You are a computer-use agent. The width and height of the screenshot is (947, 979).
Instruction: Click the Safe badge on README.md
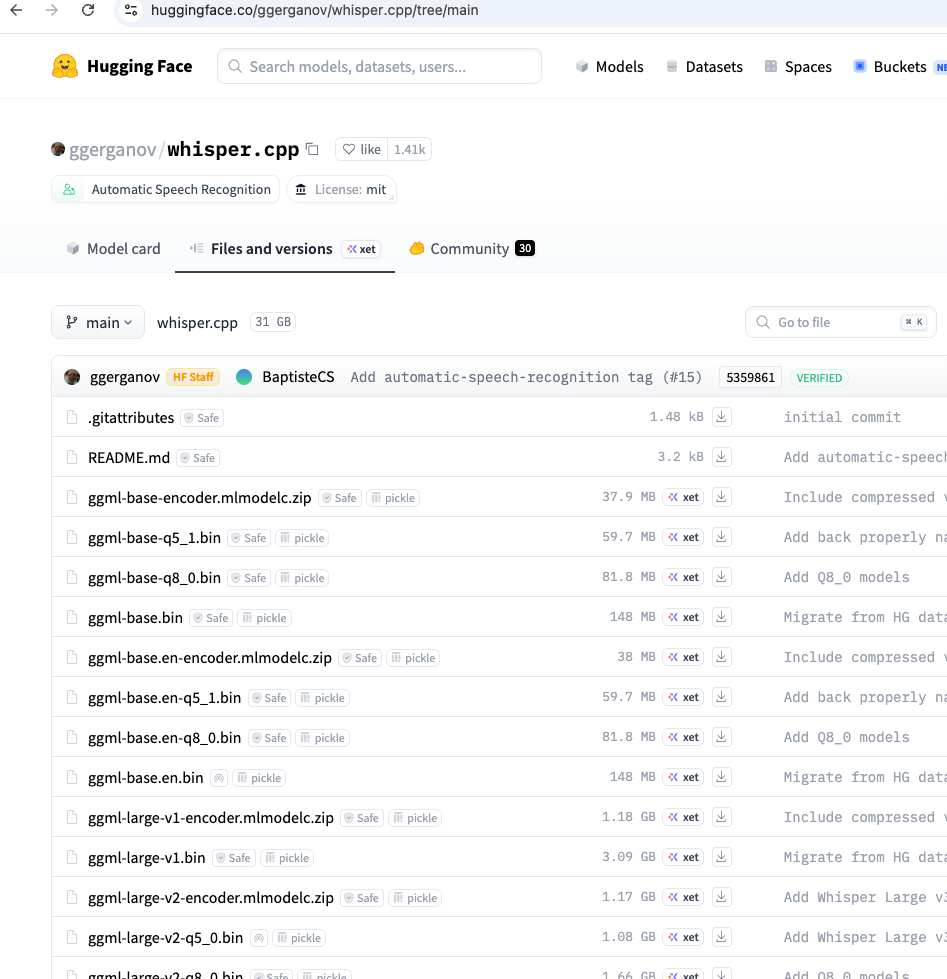click(x=198, y=458)
